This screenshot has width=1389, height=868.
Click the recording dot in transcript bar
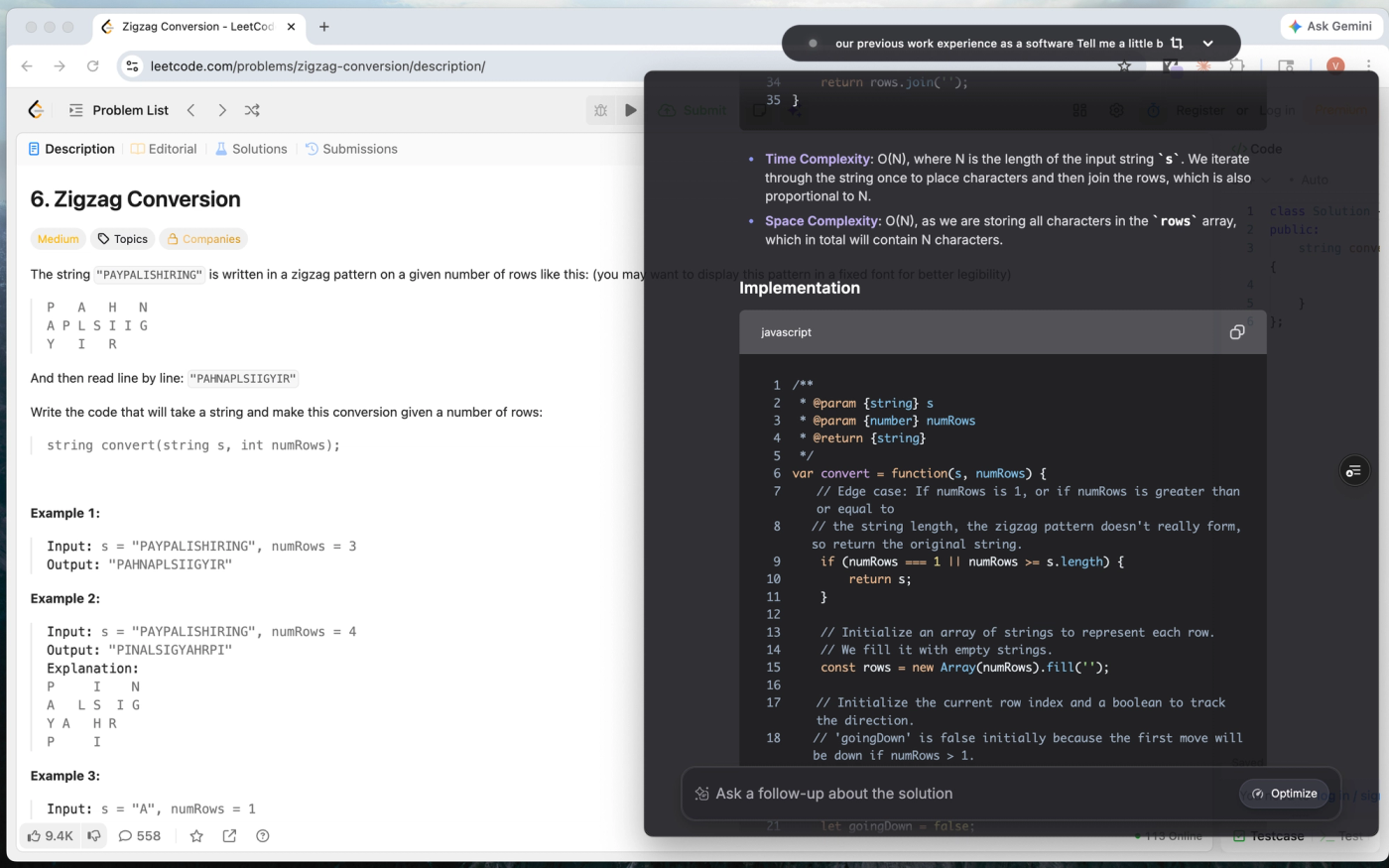click(x=813, y=44)
